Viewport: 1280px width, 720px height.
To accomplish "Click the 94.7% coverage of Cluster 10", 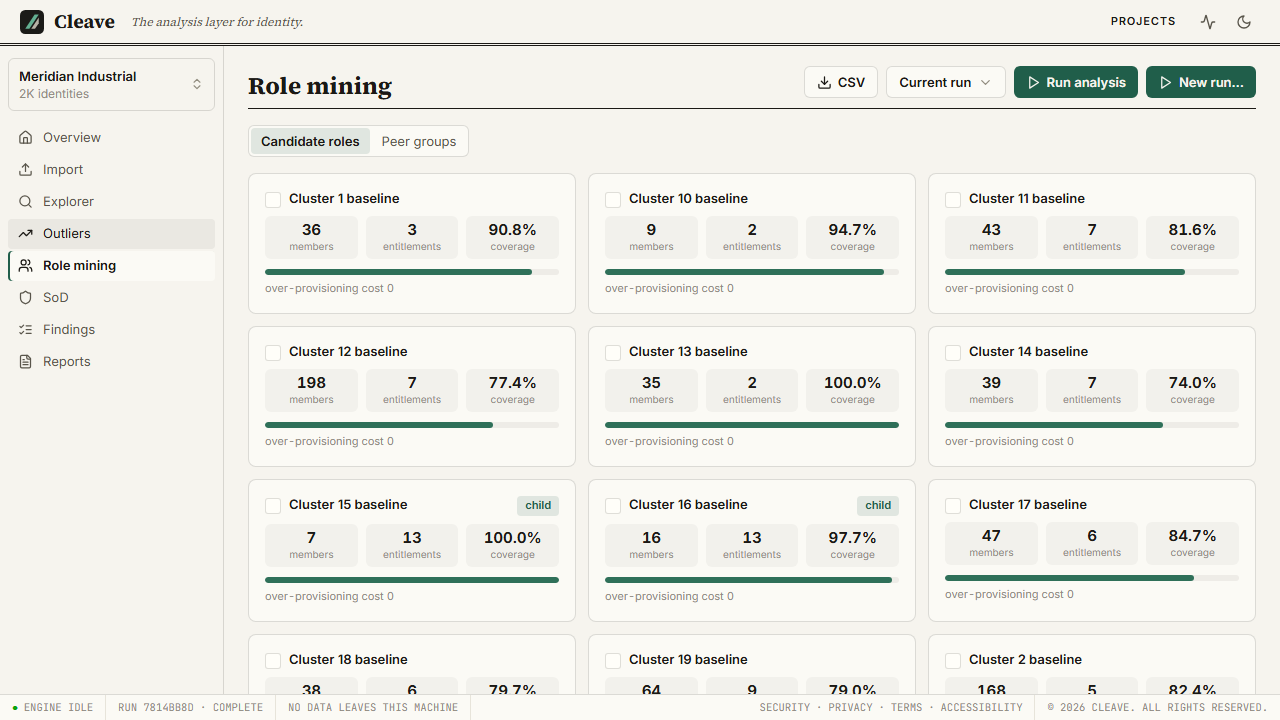I will point(852,237).
